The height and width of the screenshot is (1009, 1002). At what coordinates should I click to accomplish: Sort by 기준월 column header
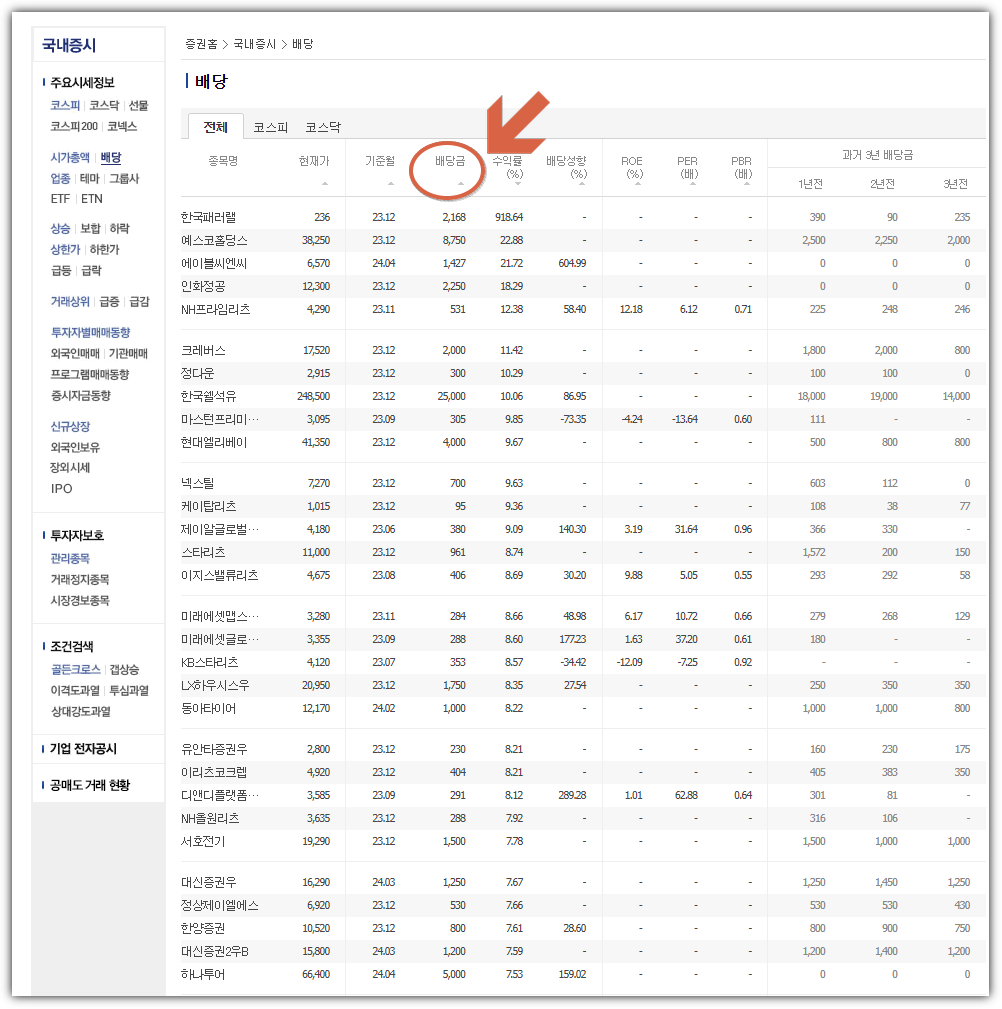coord(380,161)
